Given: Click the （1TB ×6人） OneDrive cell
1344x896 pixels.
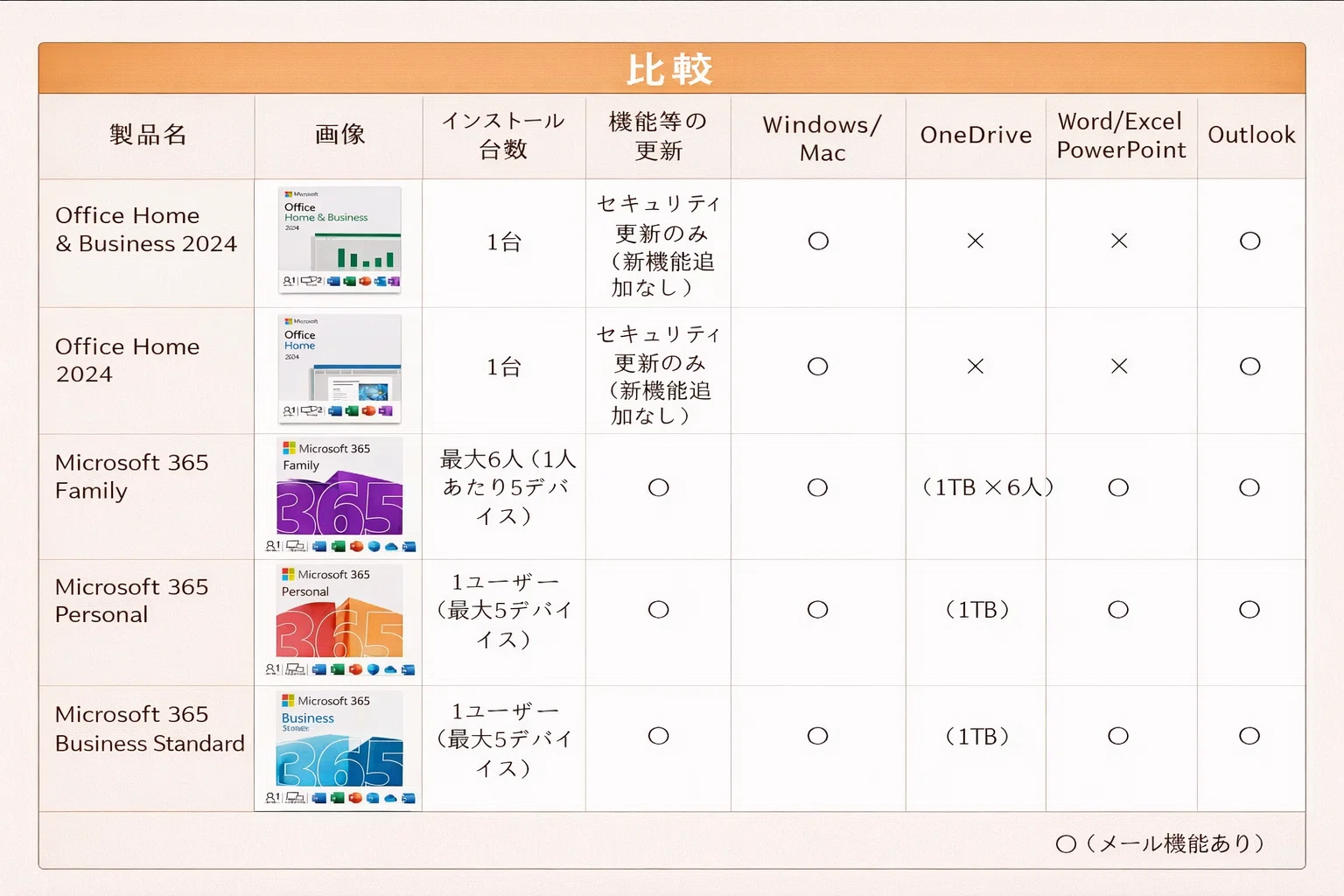Looking at the screenshot, I should click(987, 487).
